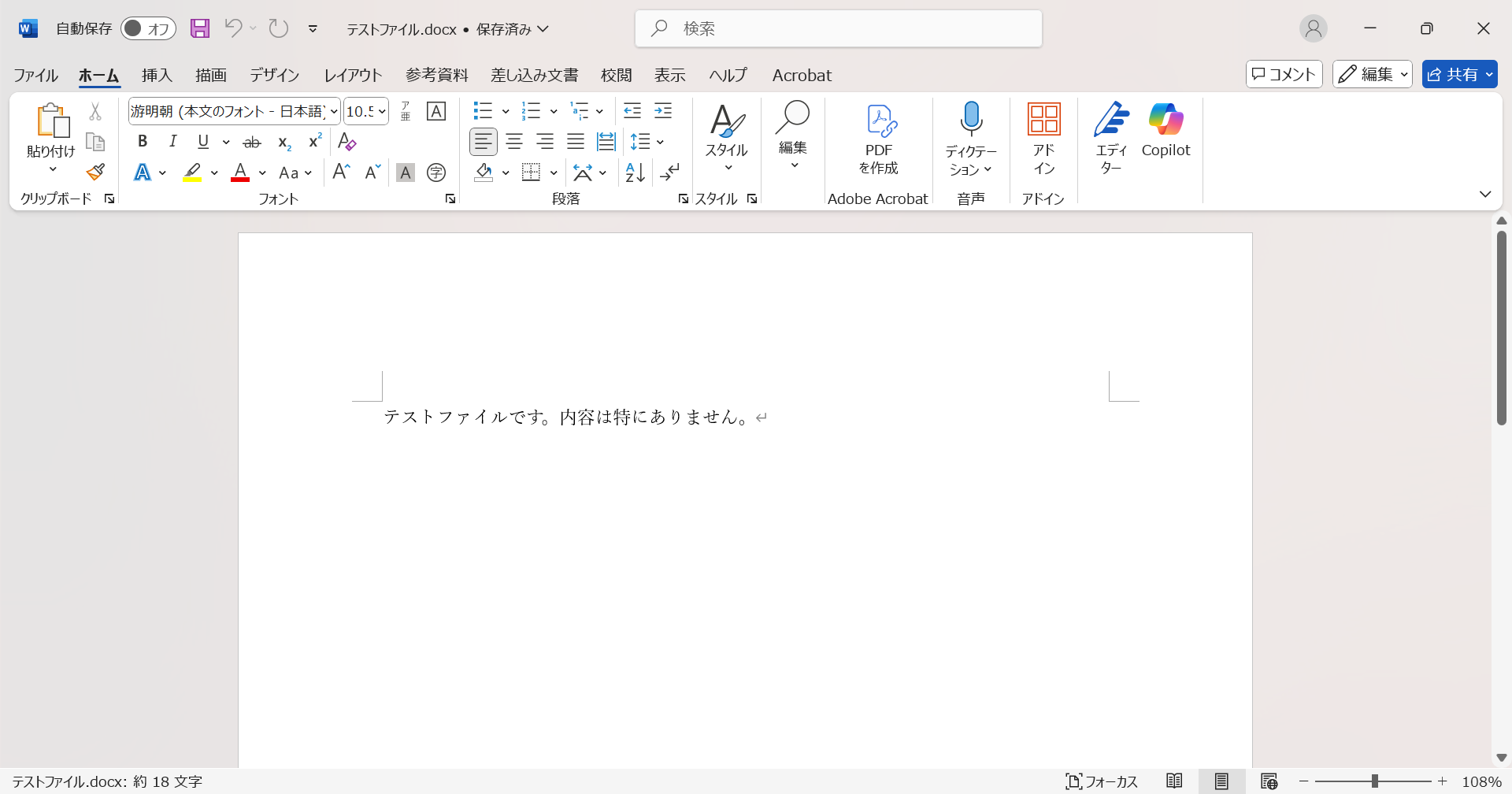Open the レイアウト ribbon tab
Viewport: 1512px width, 794px height.
[353, 75]
